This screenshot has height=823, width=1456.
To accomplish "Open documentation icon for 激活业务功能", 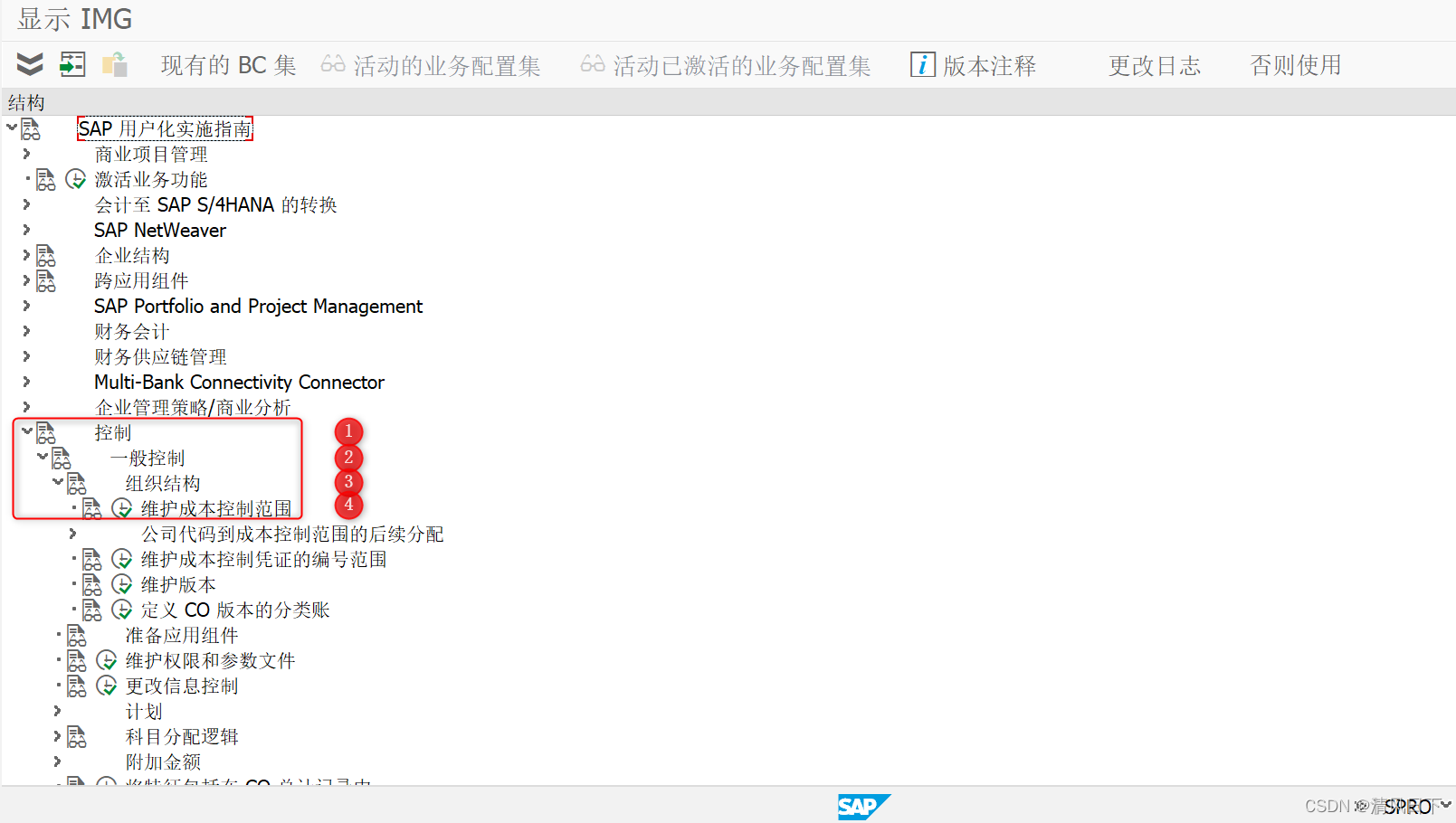I will pyautogui.click(x=46, y=180).
